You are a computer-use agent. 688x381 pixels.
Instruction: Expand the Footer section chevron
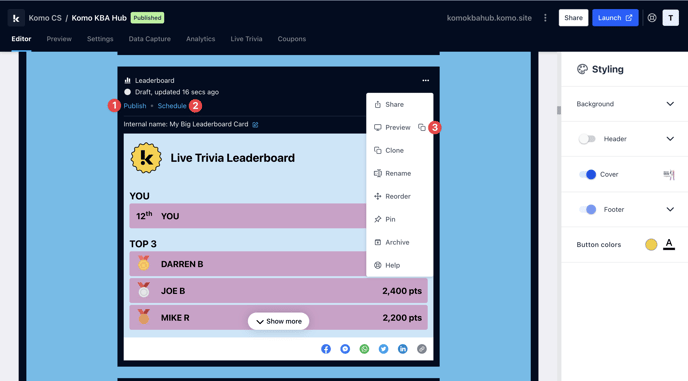point(670,209)
